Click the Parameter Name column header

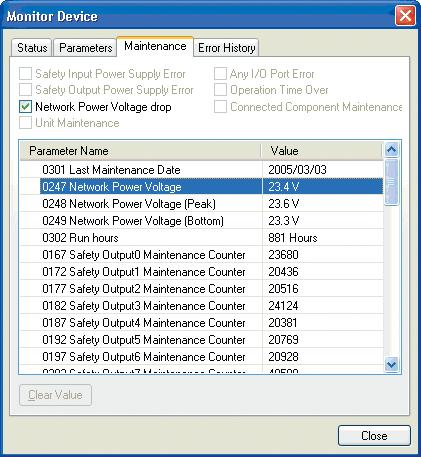point(140,151)
